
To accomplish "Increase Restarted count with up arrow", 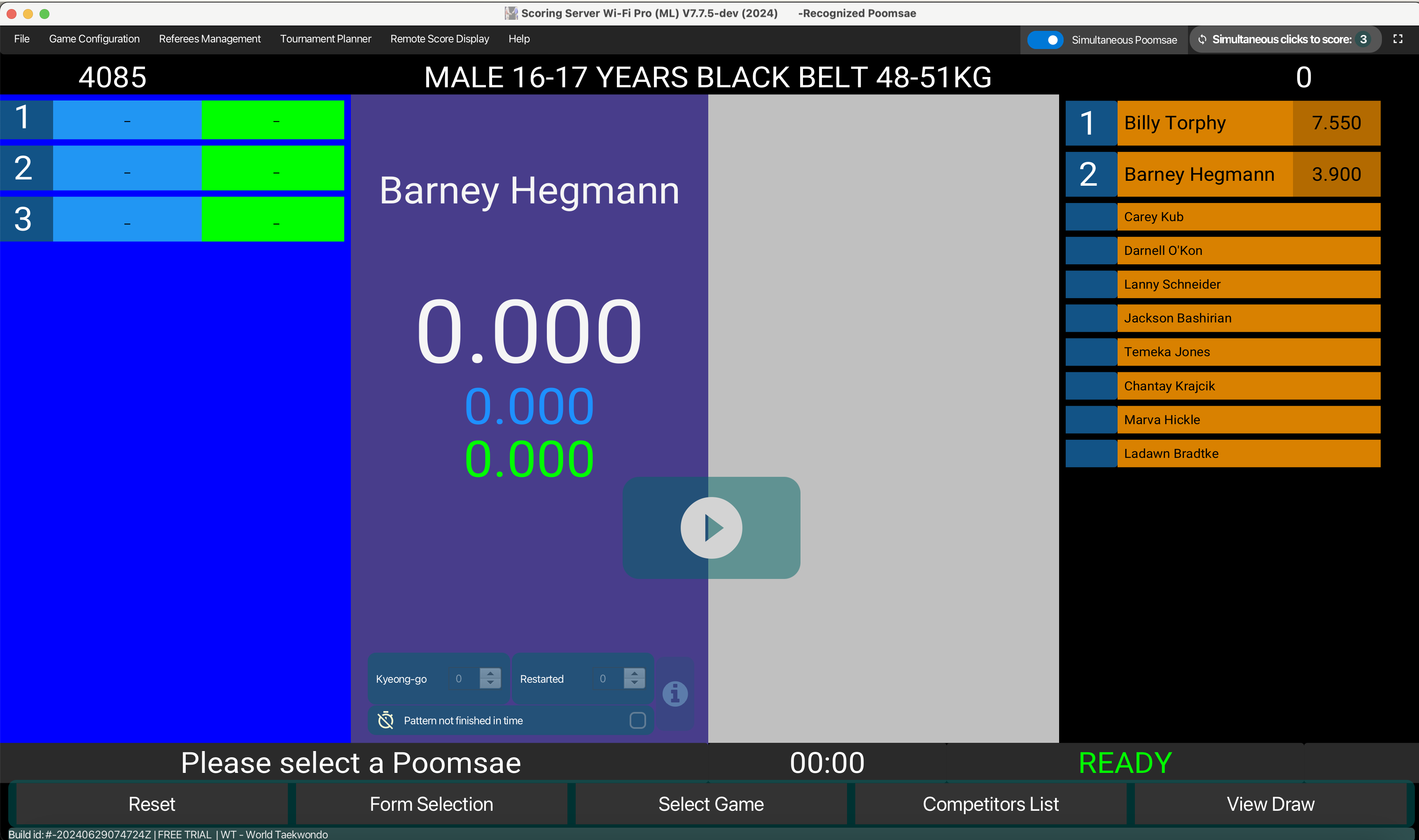I will pyautogui.click(x=634, y=673).
